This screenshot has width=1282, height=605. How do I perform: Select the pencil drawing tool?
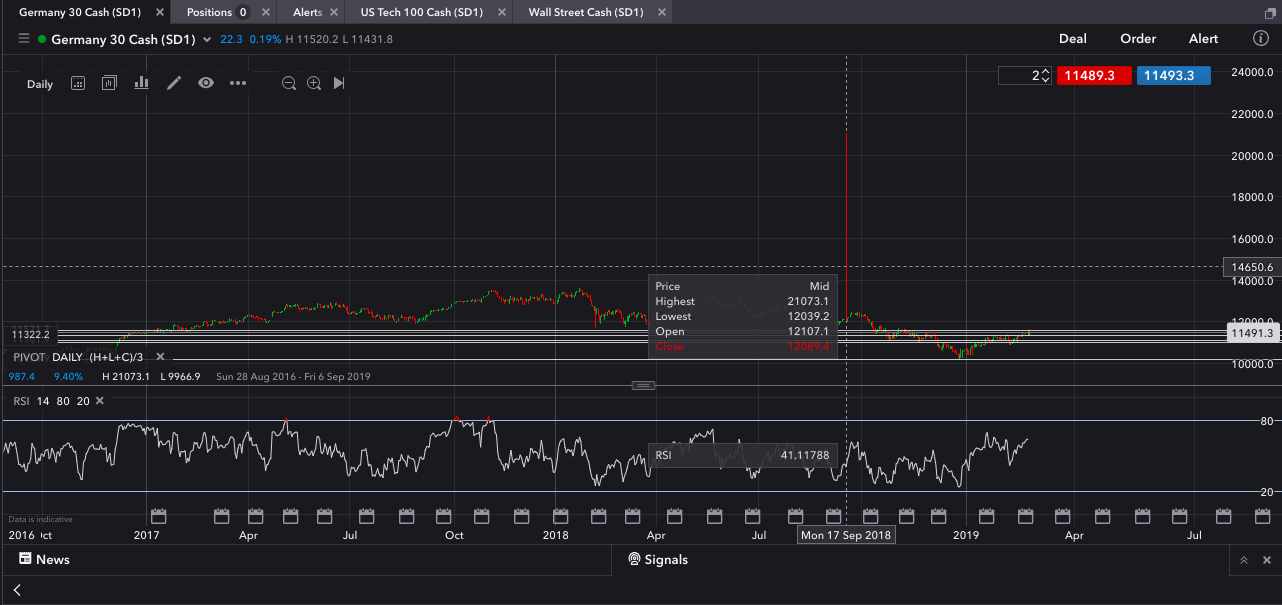174,83
